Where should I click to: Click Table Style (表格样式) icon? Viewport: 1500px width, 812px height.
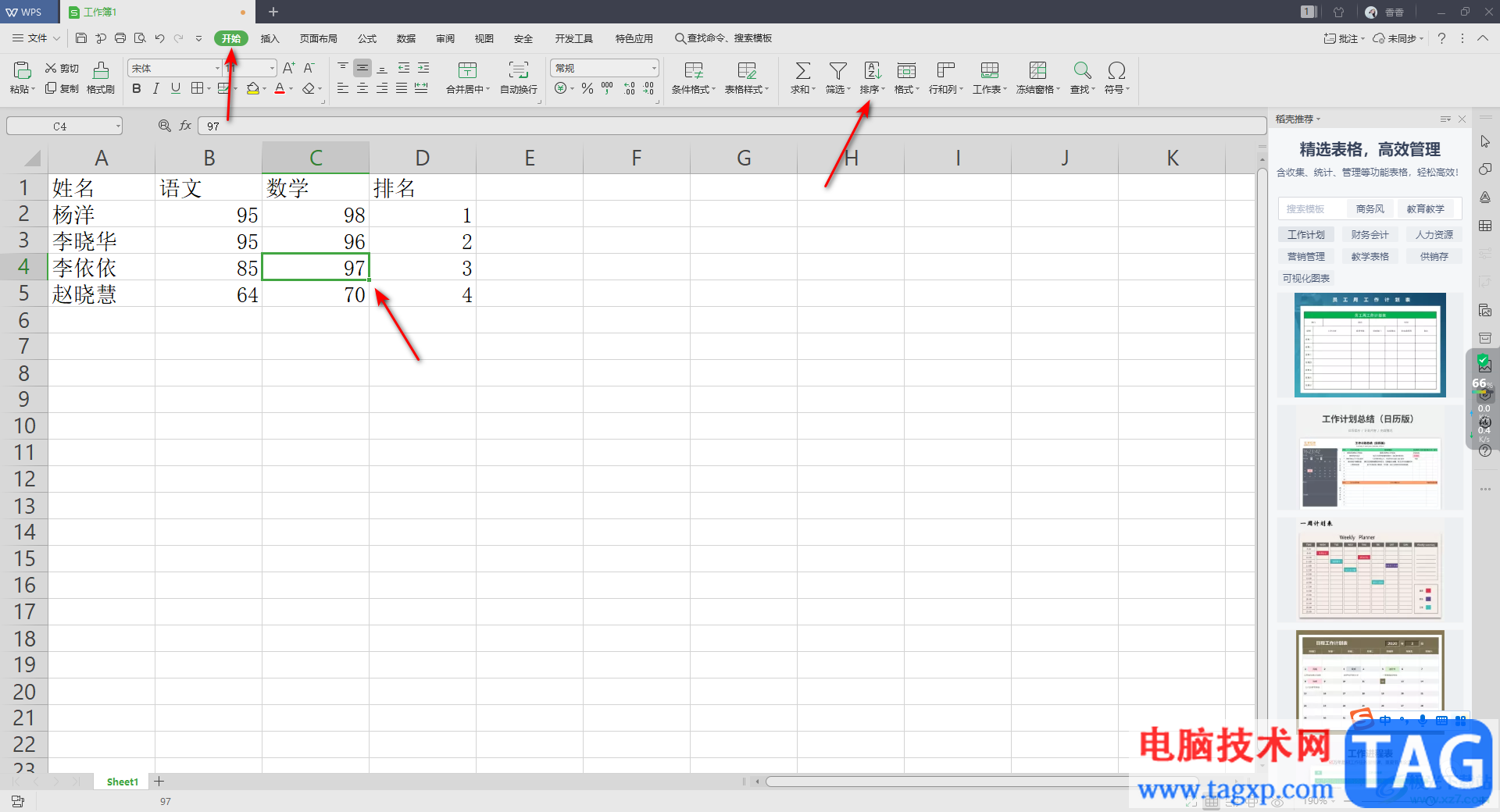747,71
